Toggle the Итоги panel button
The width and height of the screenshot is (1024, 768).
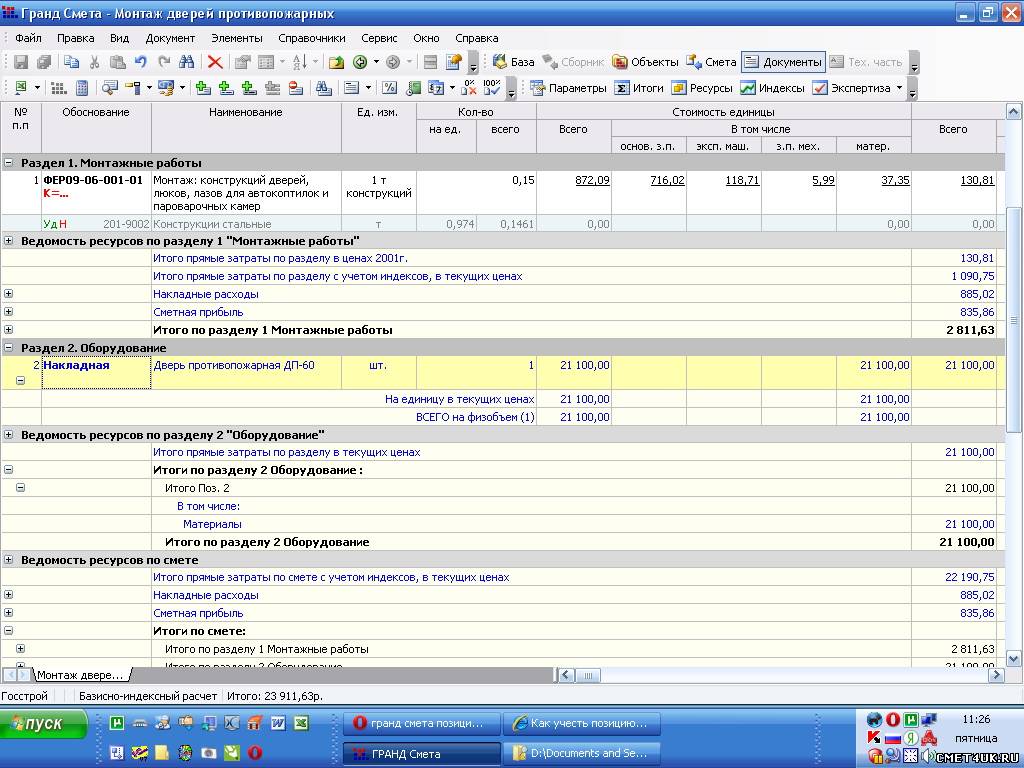tap(639, 88)
